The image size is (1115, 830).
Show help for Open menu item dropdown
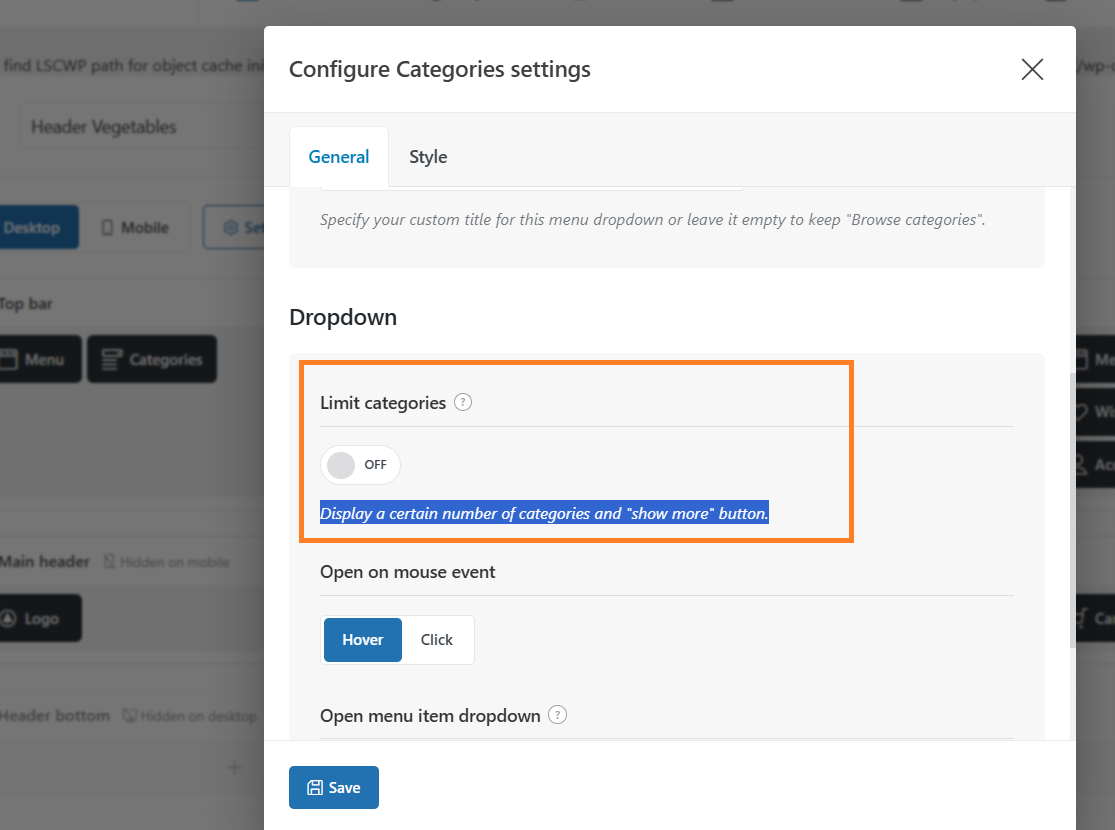pyautogui.click(x=558, y=715)
